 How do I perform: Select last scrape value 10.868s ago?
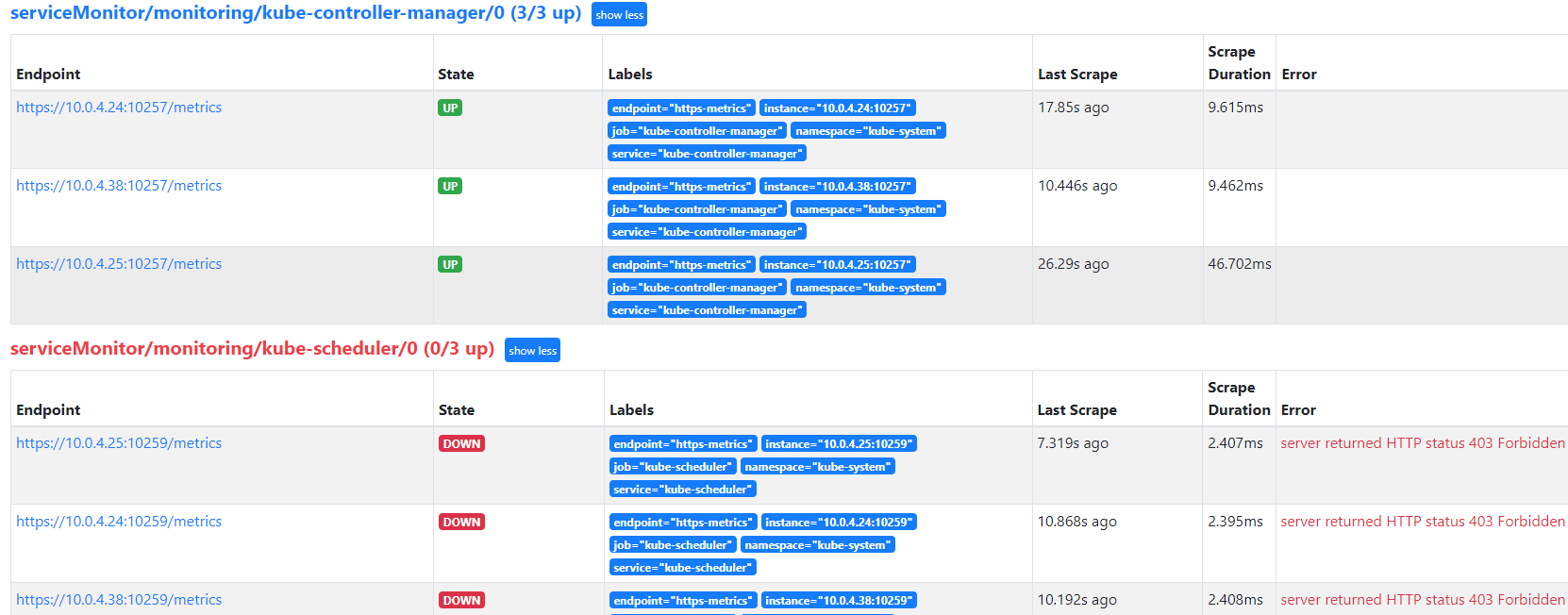(x=1076, y=522)
